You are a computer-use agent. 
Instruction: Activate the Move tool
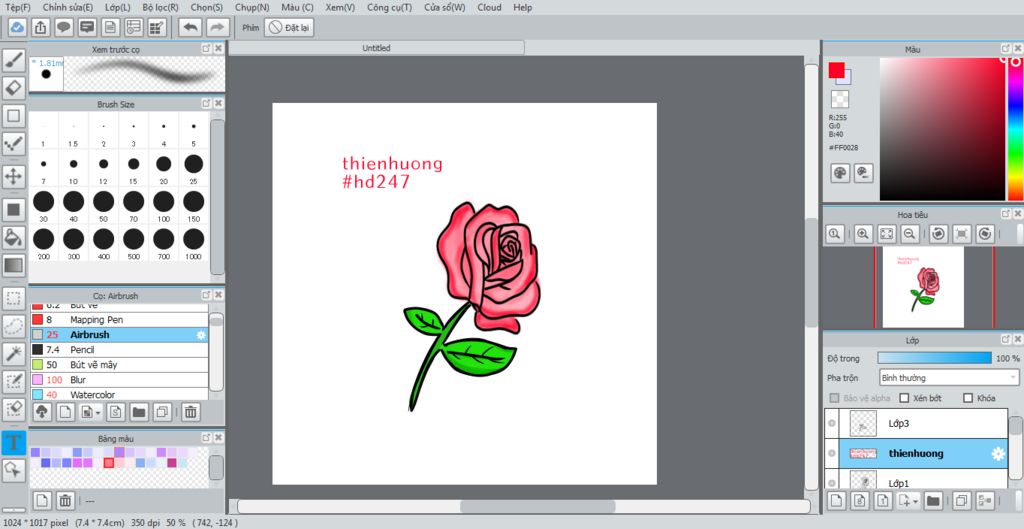(x=14, y=176)
